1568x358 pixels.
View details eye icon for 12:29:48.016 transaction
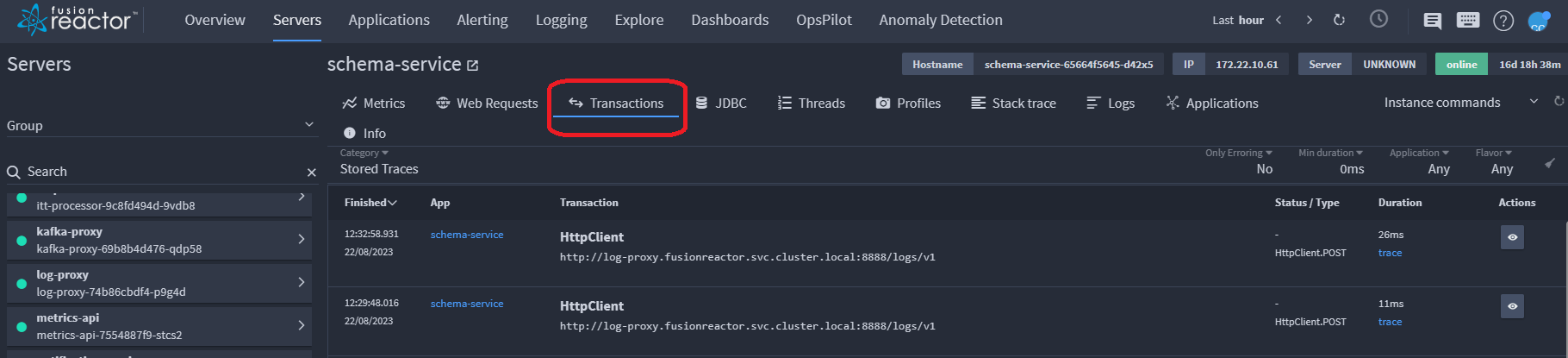1512,306
